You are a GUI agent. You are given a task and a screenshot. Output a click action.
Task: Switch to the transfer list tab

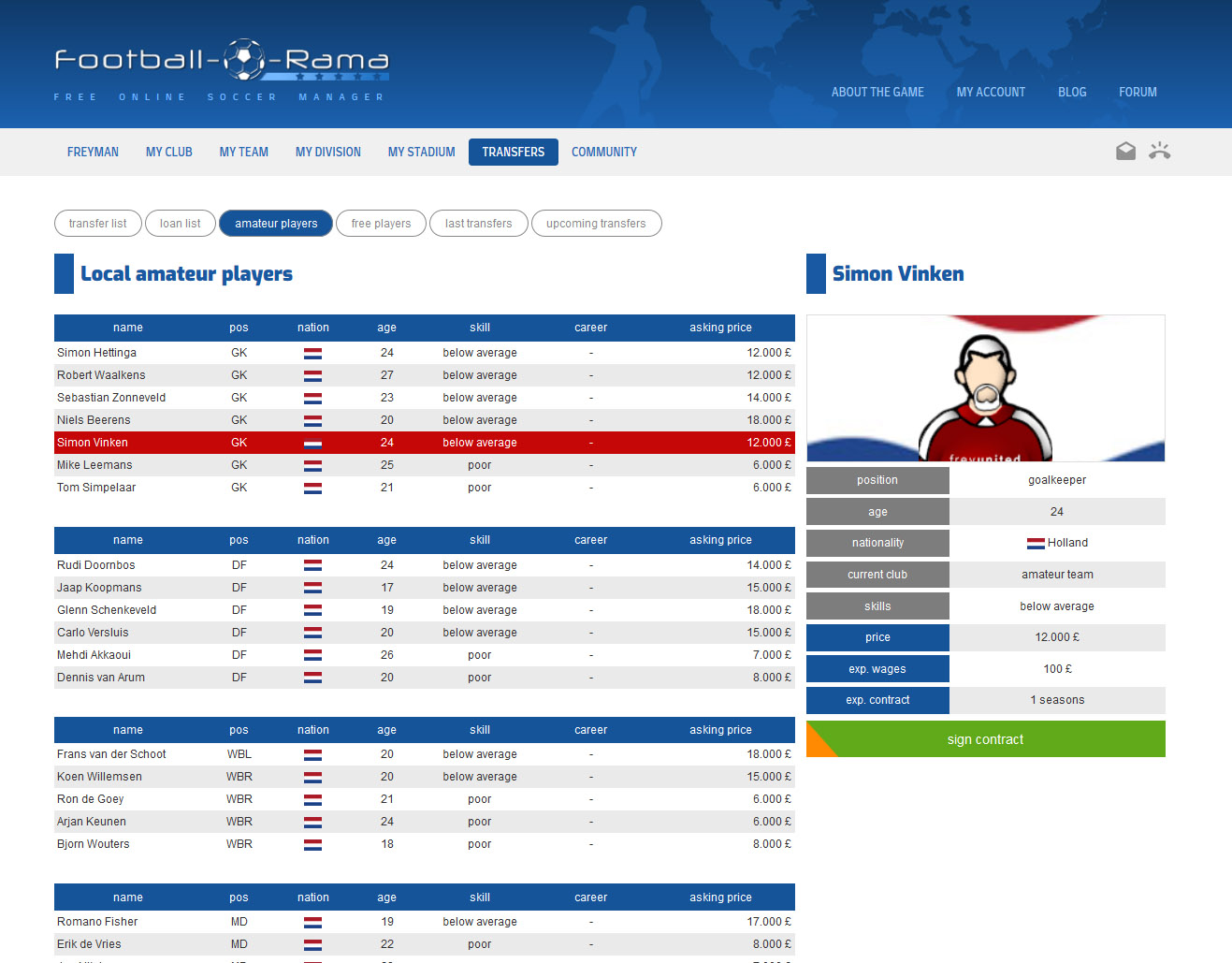pos(98,224)
